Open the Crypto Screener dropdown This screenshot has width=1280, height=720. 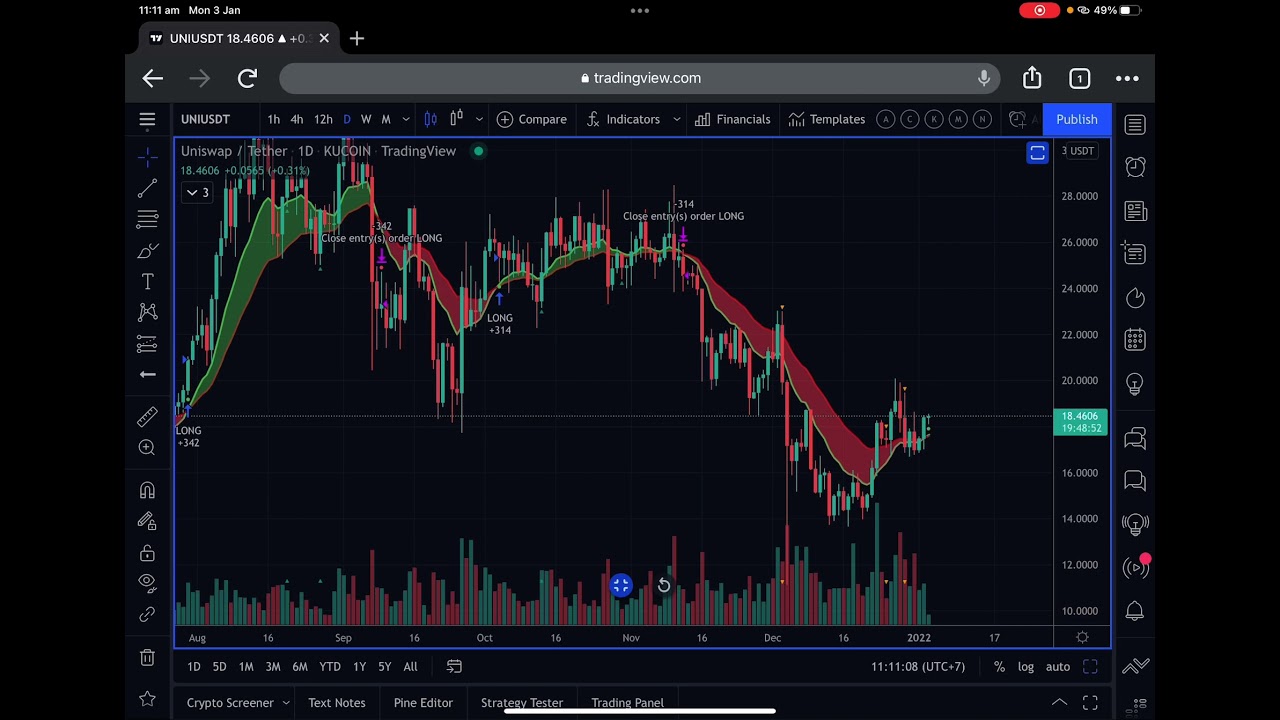(x=238, y=703)
